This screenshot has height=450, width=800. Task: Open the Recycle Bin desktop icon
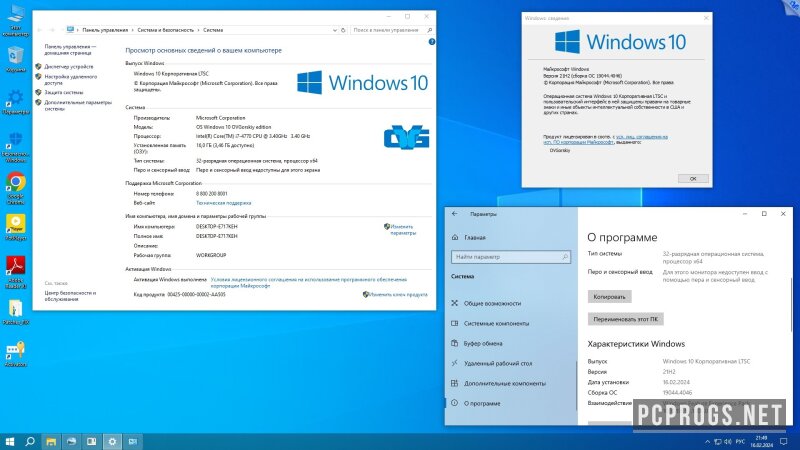coord(15,59)
